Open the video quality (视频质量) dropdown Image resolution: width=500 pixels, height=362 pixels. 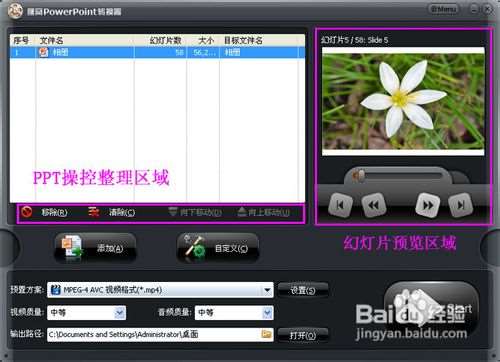coord(119,313)
